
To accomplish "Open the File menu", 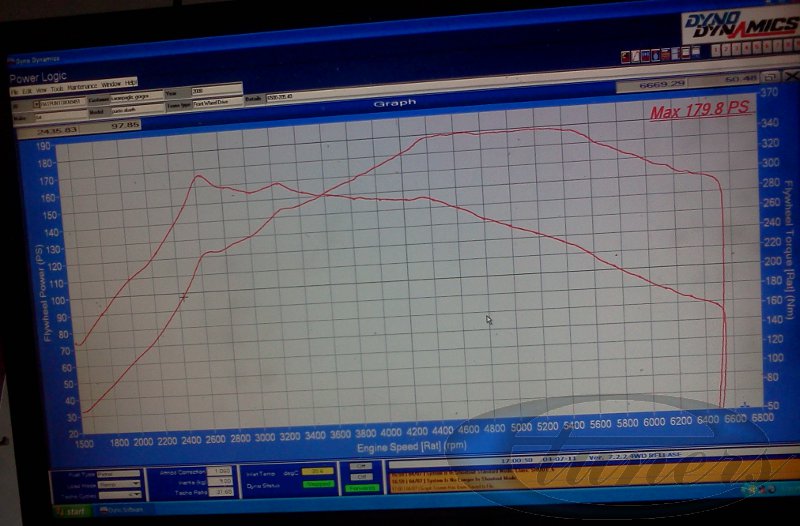I will coord(15,87).
